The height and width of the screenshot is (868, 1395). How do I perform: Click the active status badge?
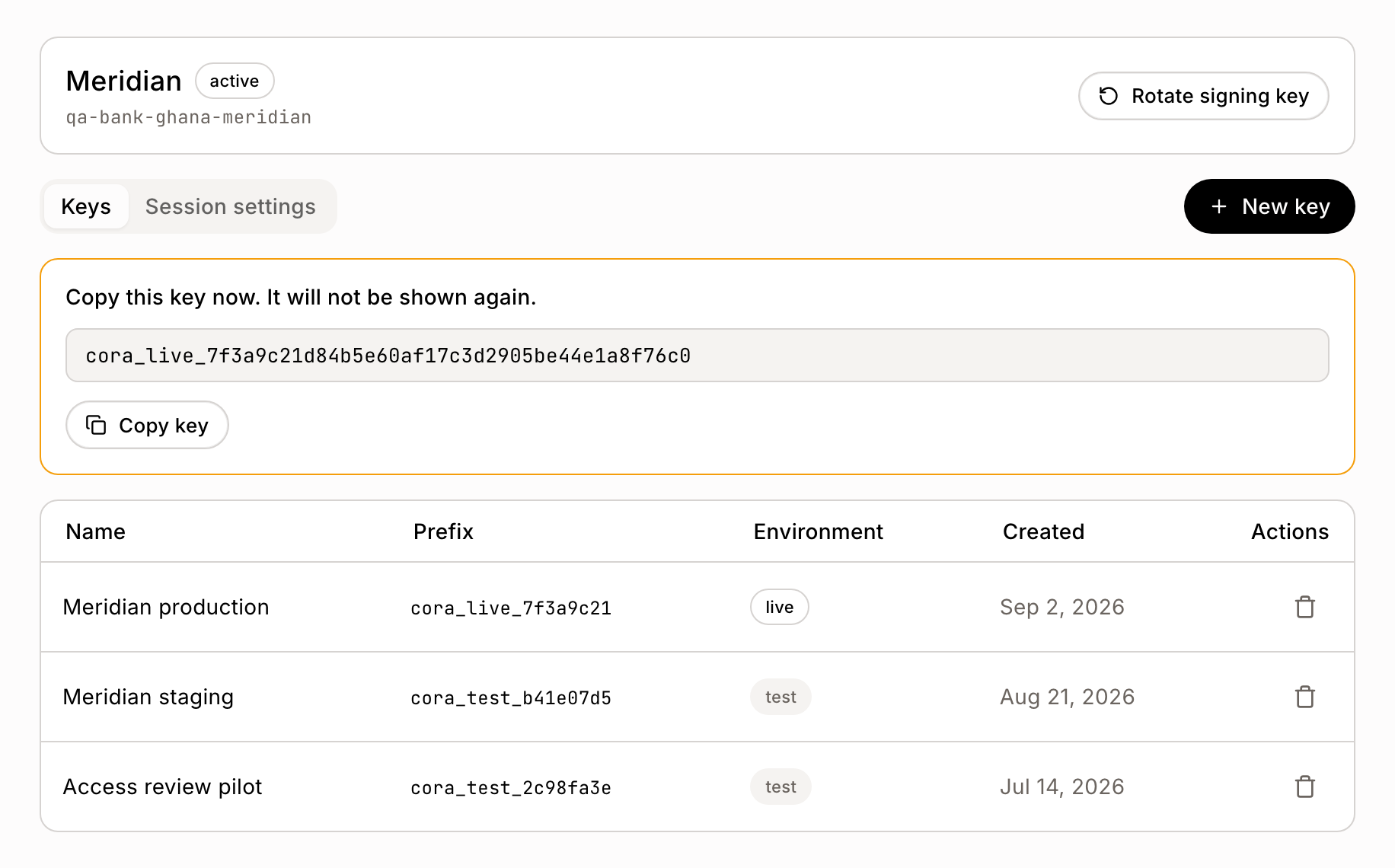(235, 81)
